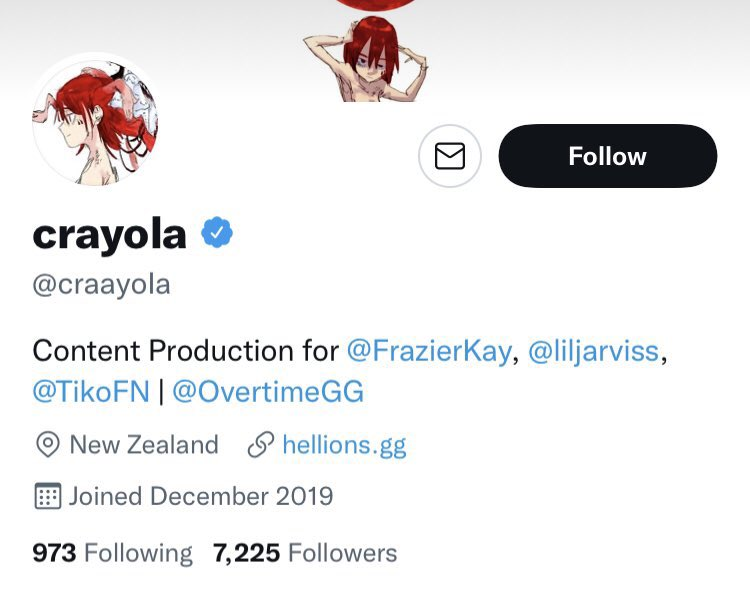Click the crayola display name

[x=110, y=234]
